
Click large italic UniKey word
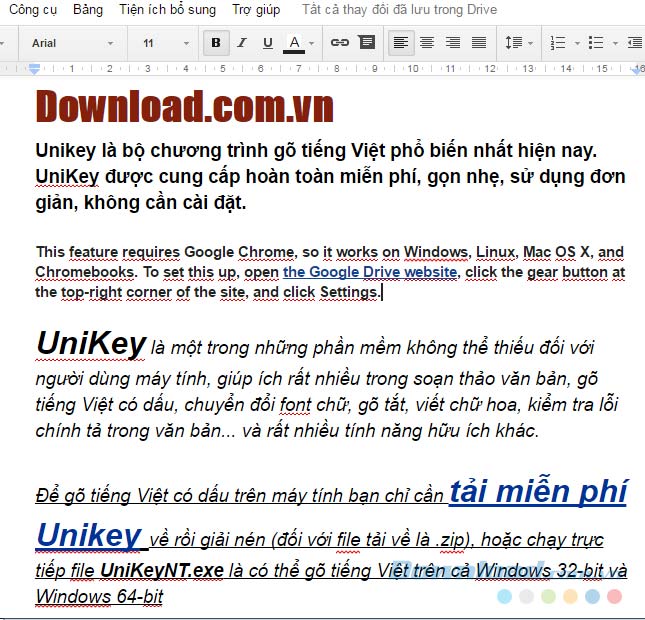91,344
